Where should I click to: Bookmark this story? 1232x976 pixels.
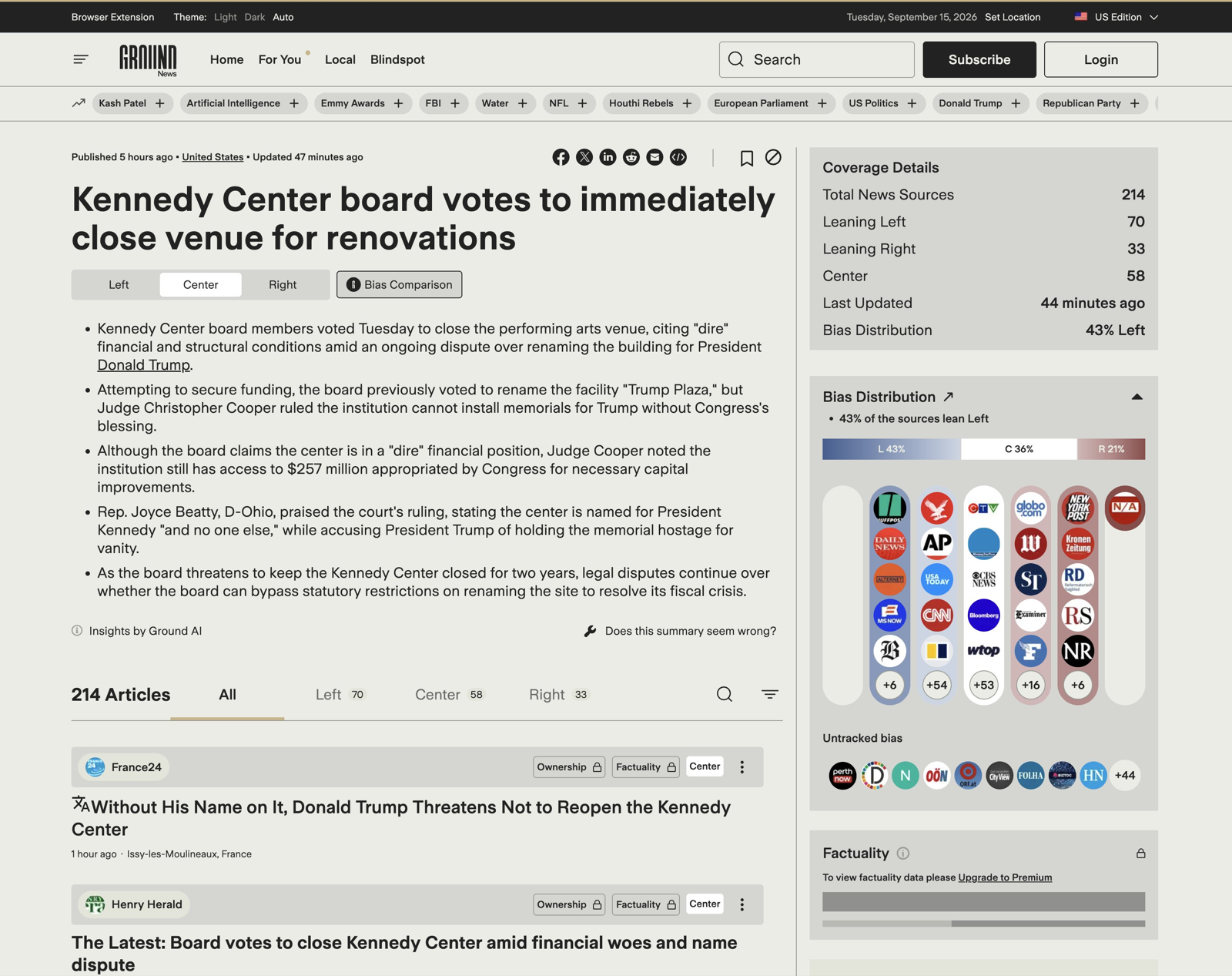[747, 158]
